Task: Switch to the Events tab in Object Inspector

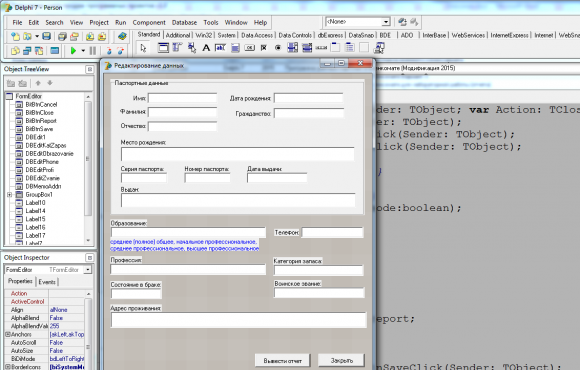Action: [x=47, y=282]
